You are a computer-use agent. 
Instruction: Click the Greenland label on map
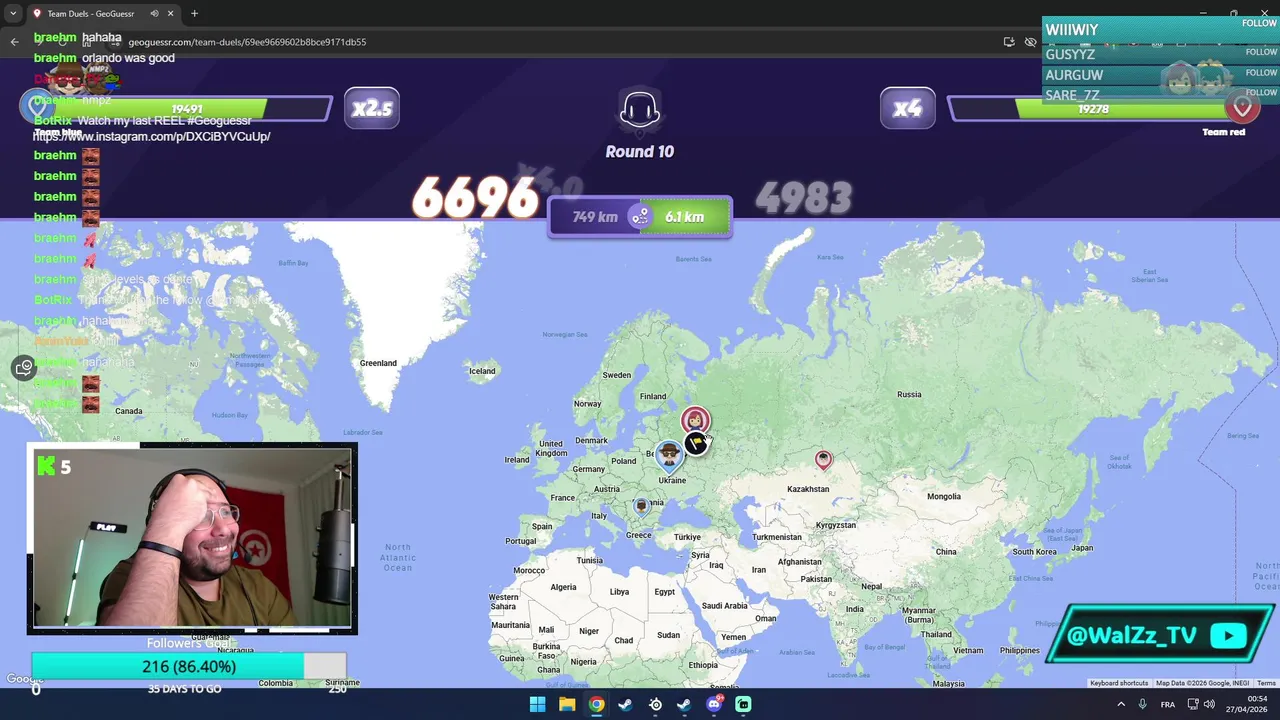coord(378,363)
